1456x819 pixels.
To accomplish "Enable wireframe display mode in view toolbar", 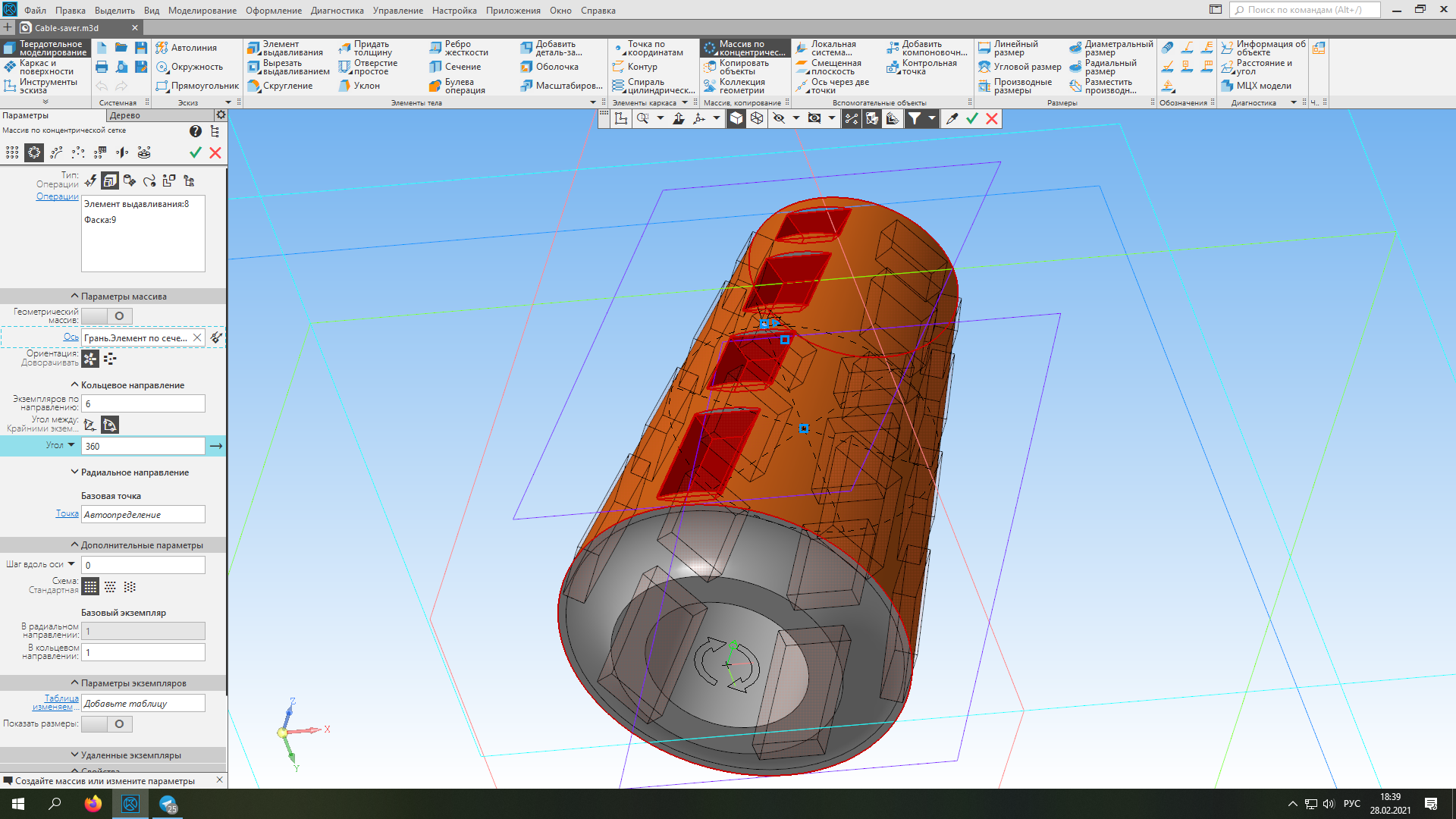I will point(757,118).
